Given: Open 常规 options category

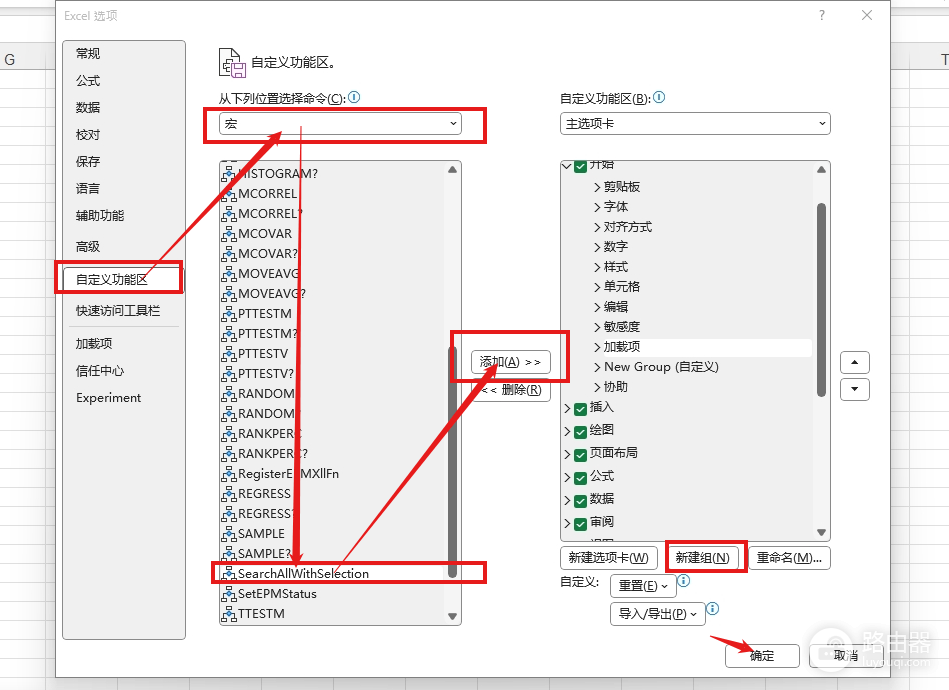Looking at the screenshot, I should (88, 53).
